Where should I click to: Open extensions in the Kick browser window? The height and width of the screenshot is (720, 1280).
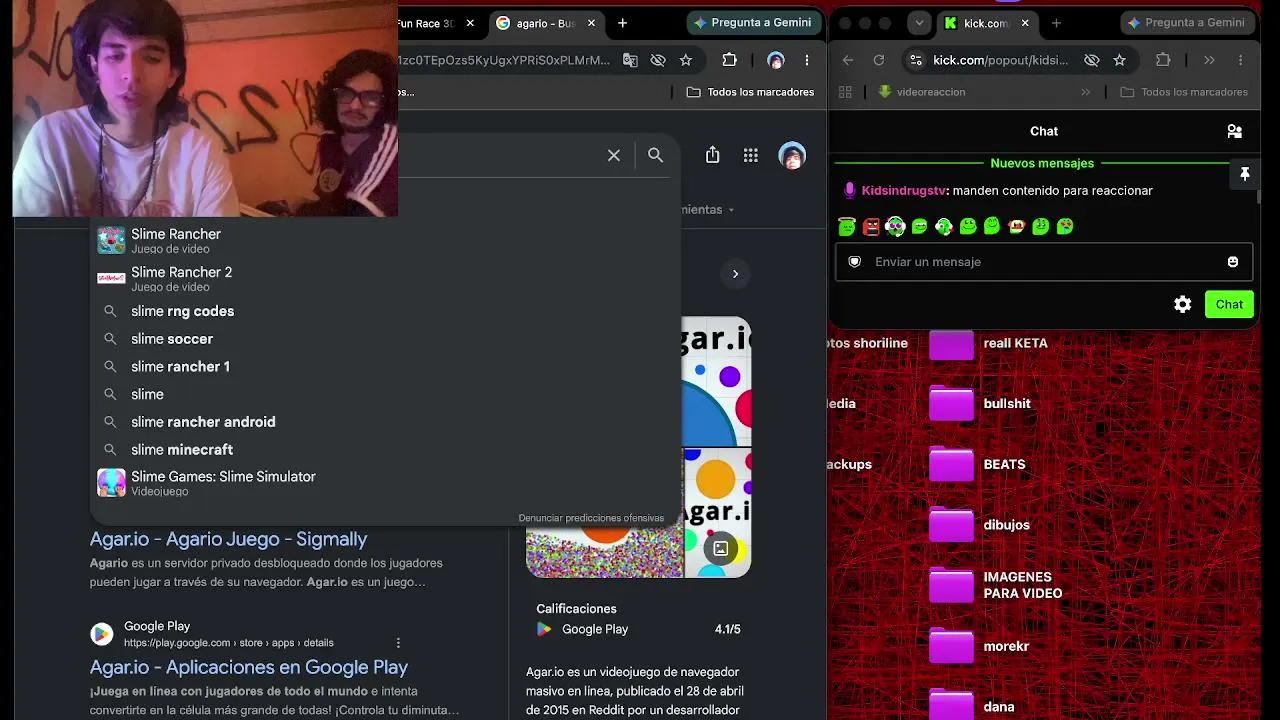pos(1163,60)
